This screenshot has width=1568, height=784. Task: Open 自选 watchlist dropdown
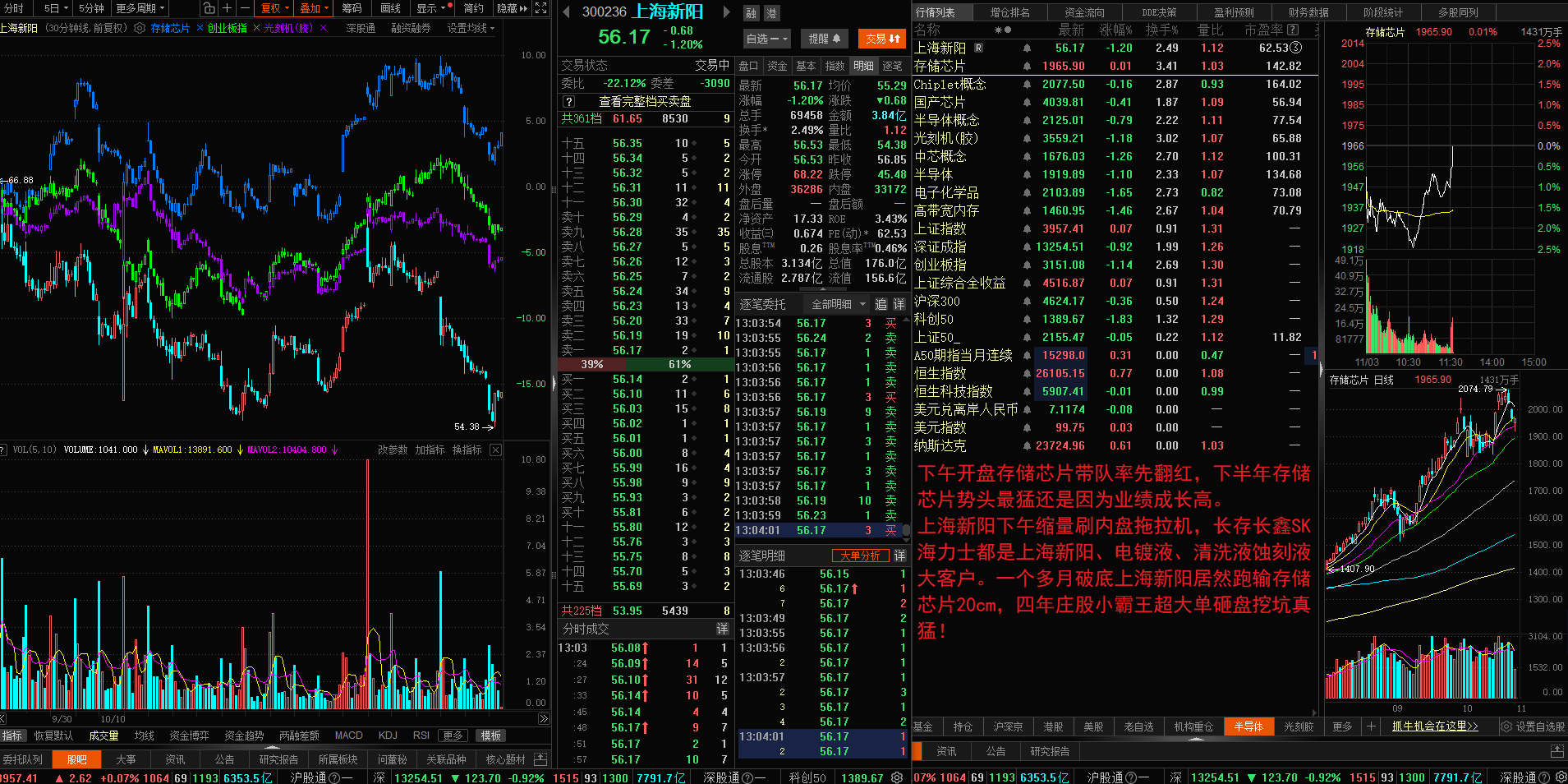point(767,39)
